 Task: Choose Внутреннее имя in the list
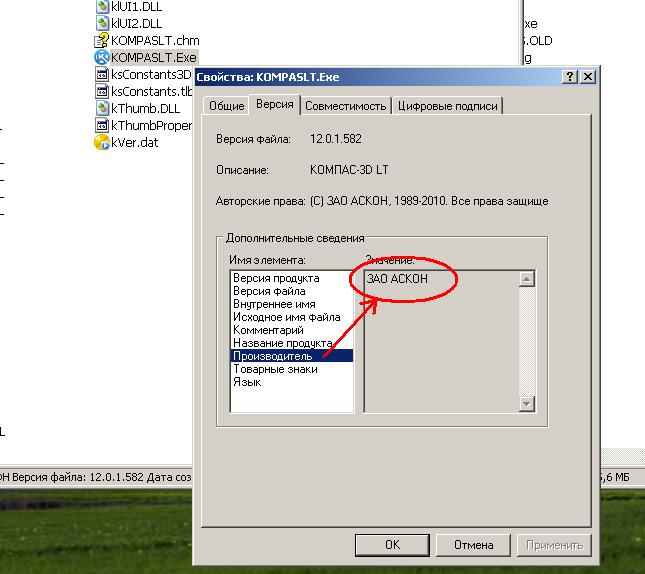pos(274,304)
